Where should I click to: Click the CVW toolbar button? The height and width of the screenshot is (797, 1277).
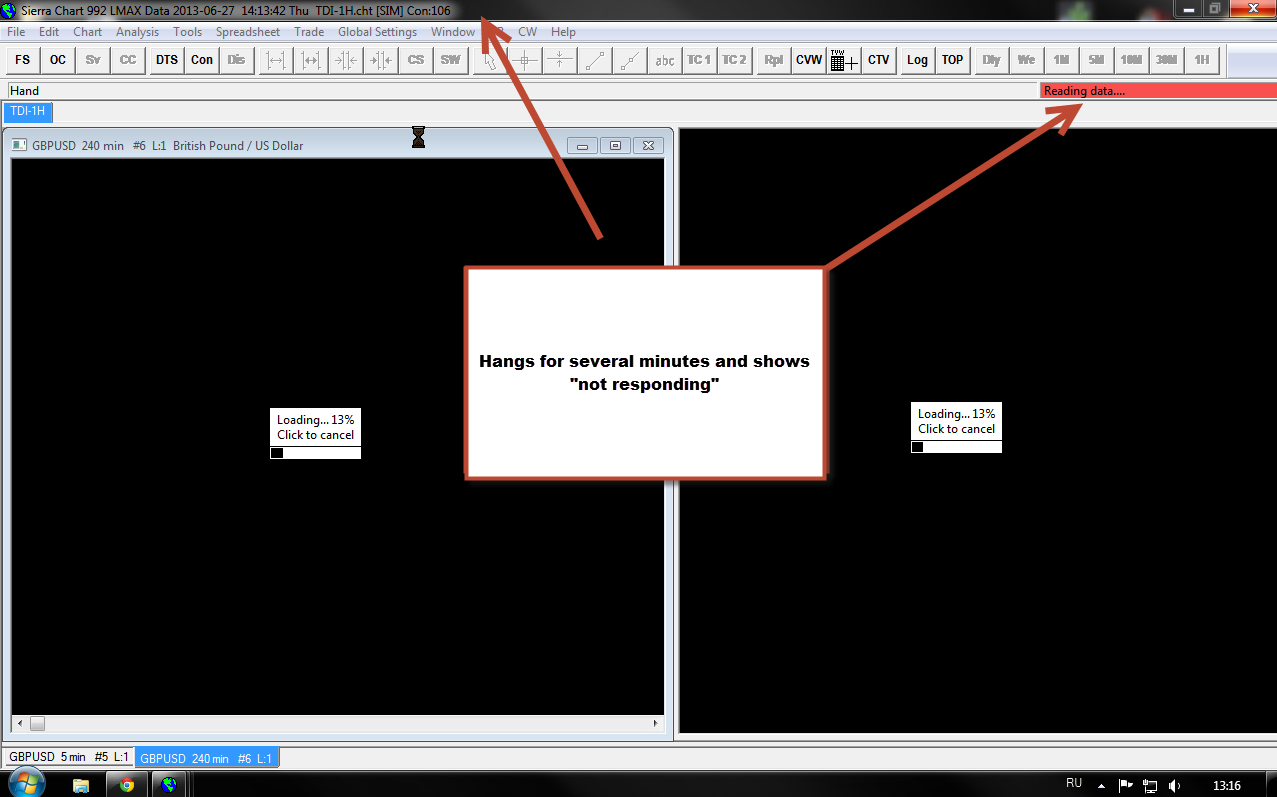tap(809, 60)
